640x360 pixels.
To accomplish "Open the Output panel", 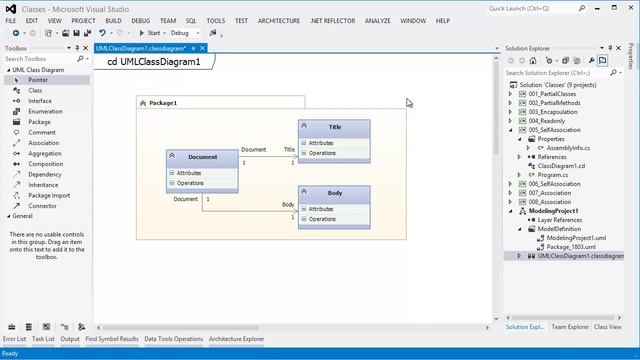I will [70, 339].
